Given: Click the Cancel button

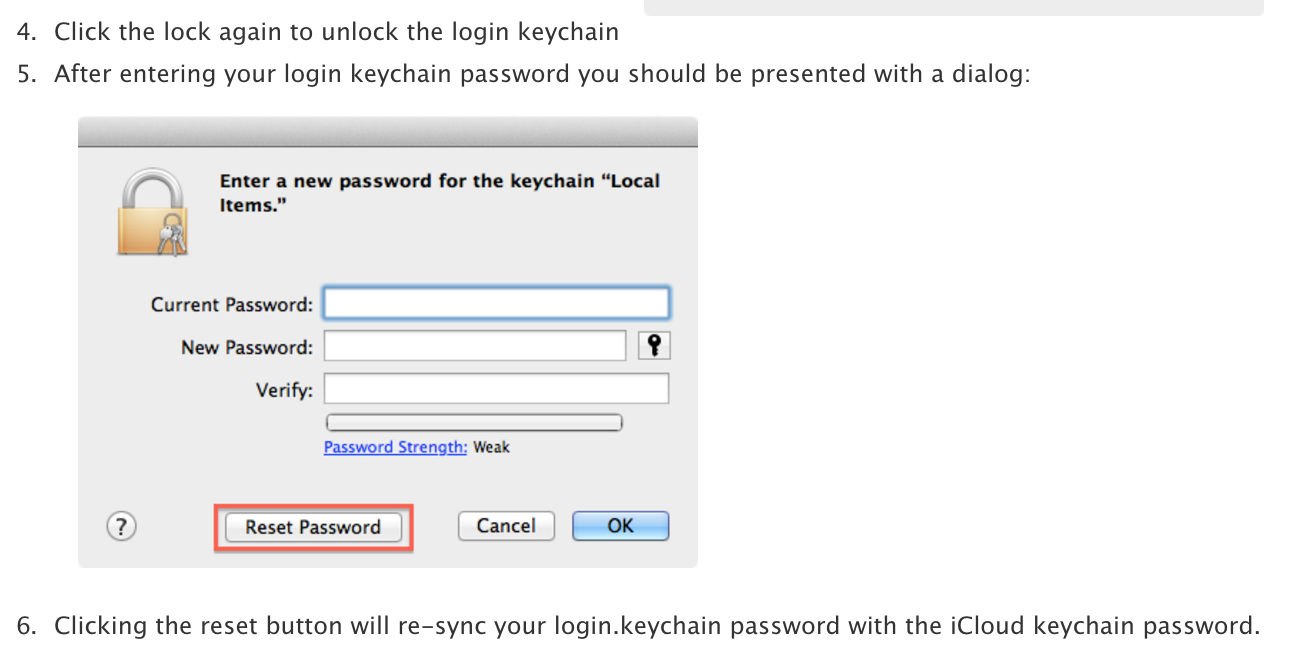Looking at the screenshot, I should [x=506, y=525].
